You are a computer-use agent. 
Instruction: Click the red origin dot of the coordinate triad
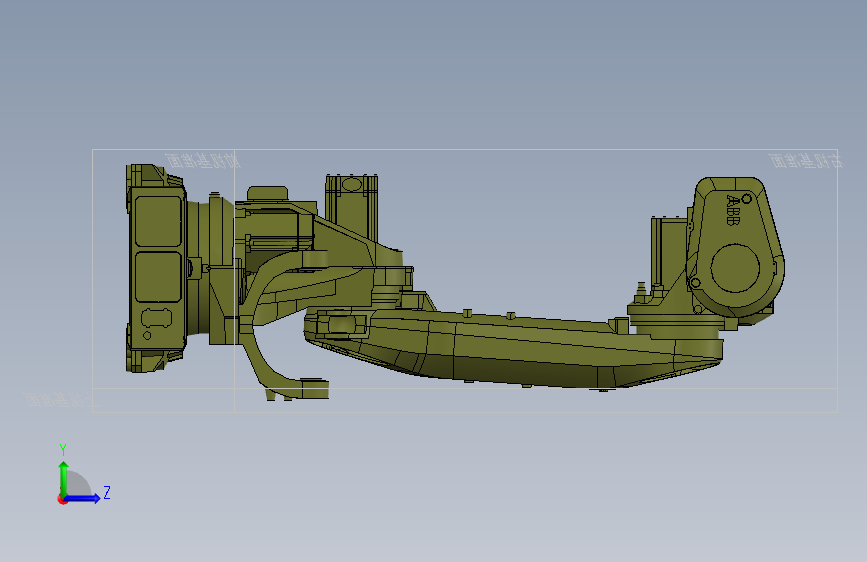point(62,499)
